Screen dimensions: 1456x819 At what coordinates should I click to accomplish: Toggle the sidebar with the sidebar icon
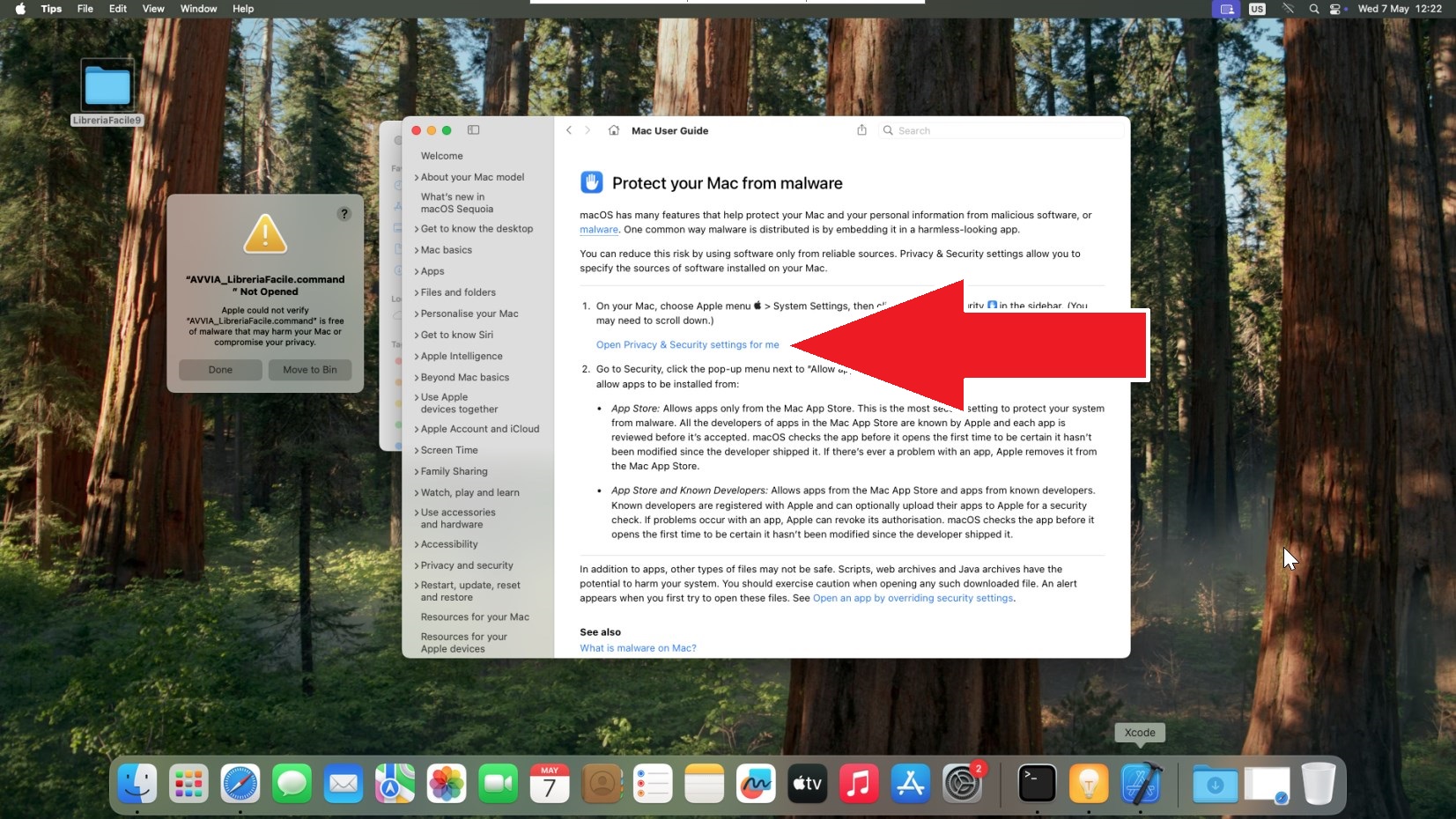pos(473,130)
